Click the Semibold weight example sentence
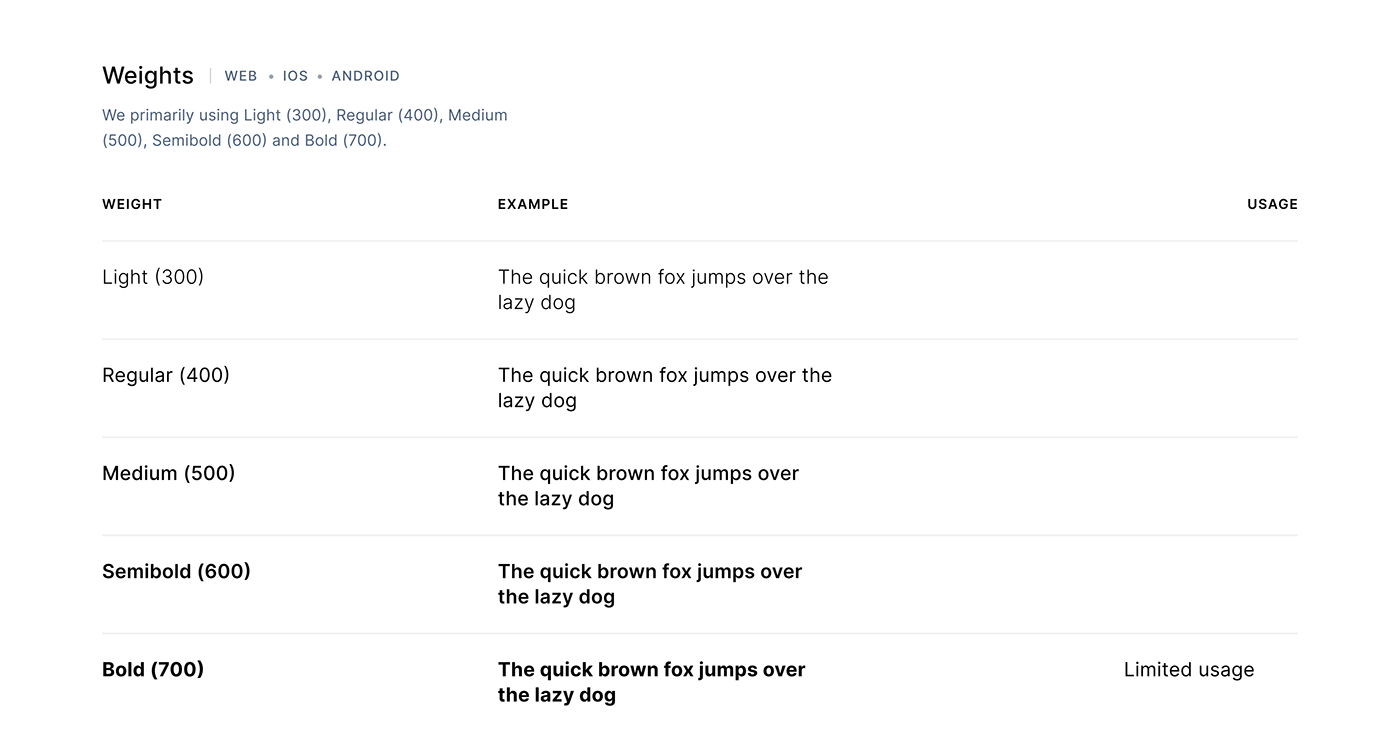This screenshot has height=754, width=1400. point(651,584)
